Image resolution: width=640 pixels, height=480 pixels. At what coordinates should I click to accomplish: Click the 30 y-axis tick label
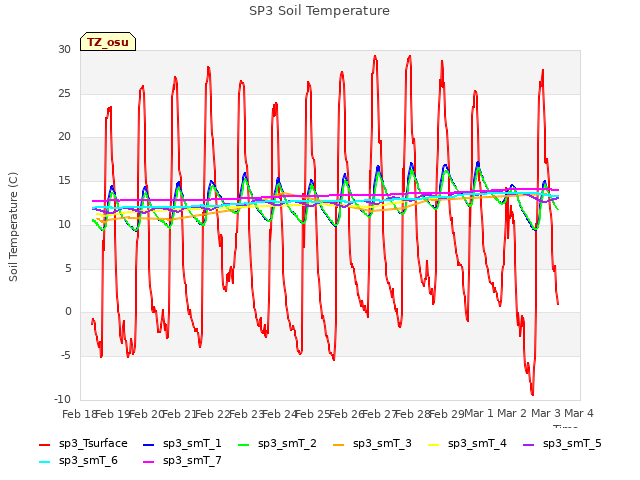[x=64, y=49]
